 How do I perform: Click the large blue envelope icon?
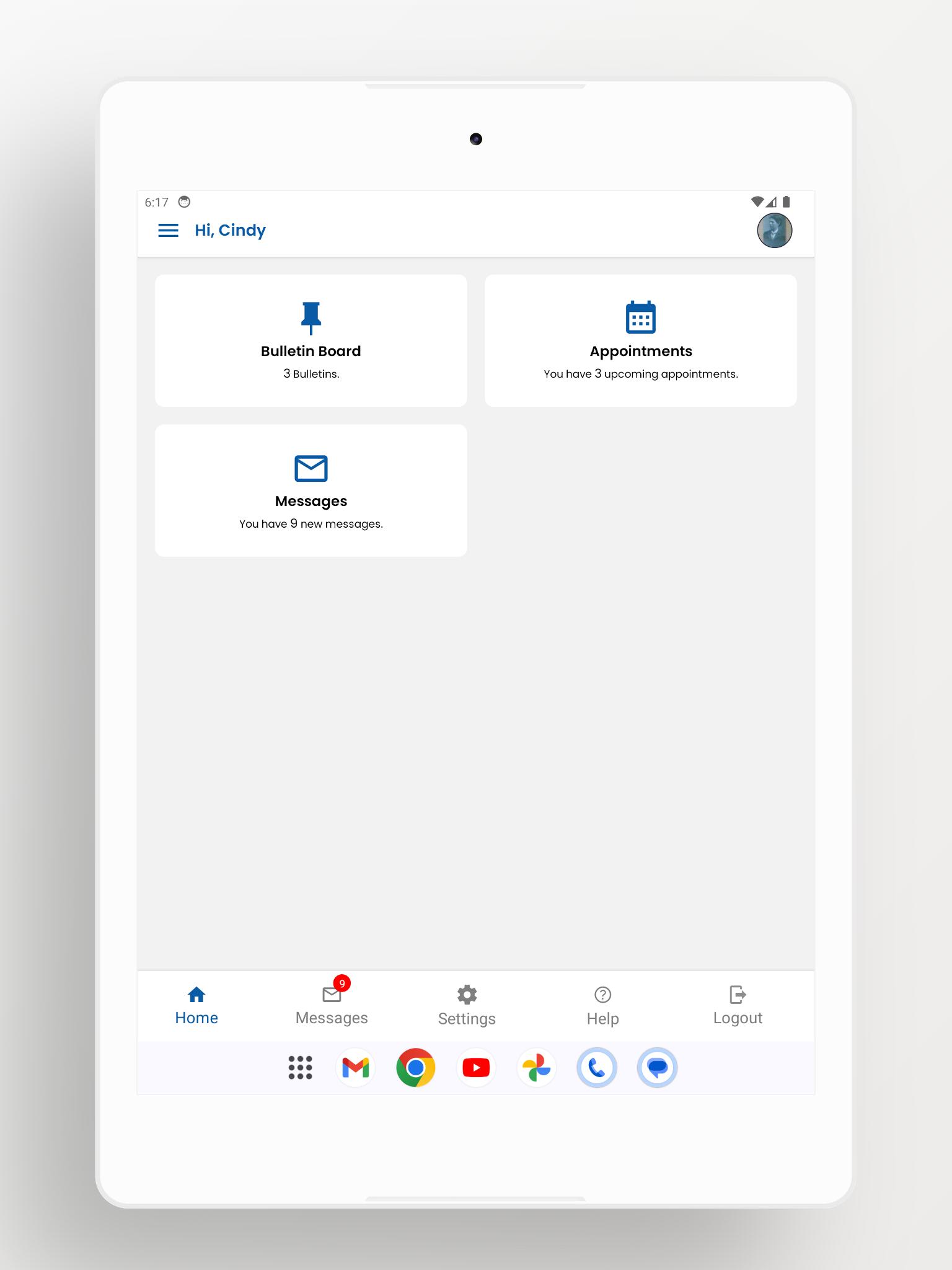pyautogui.click(x=311, y=468)
